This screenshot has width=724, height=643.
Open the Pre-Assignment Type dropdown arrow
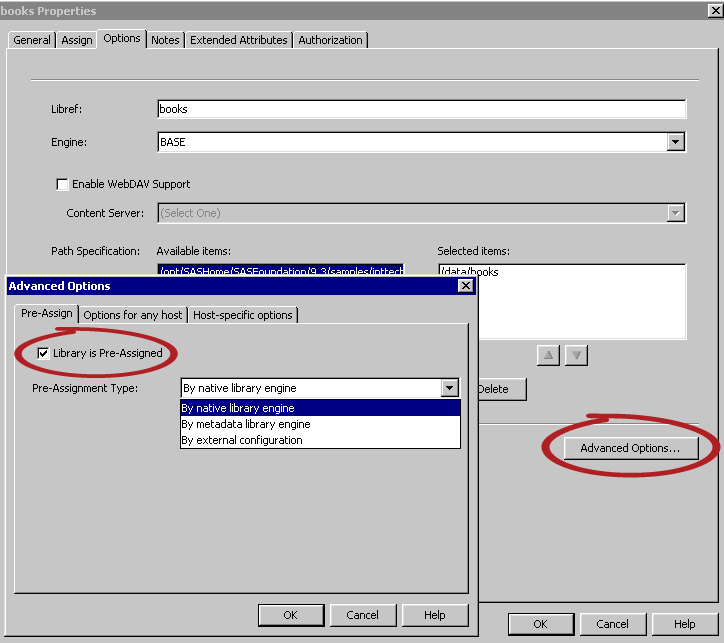(x=449, y=388)
